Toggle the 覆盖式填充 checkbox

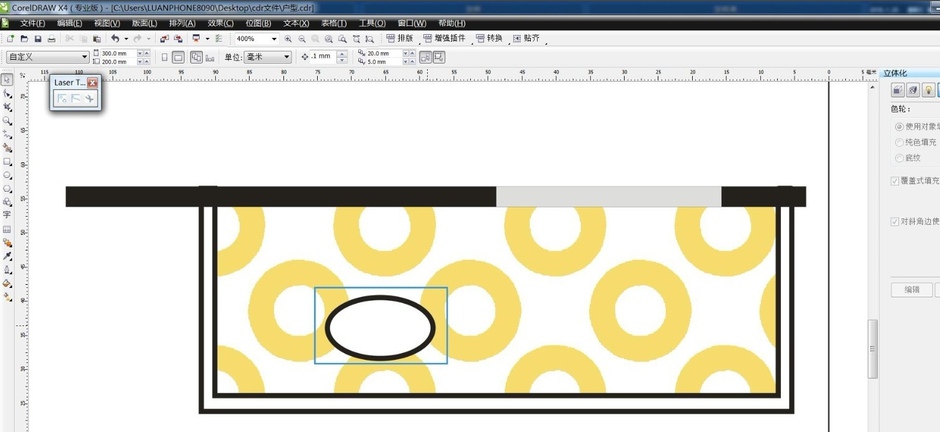click(895, 181)
